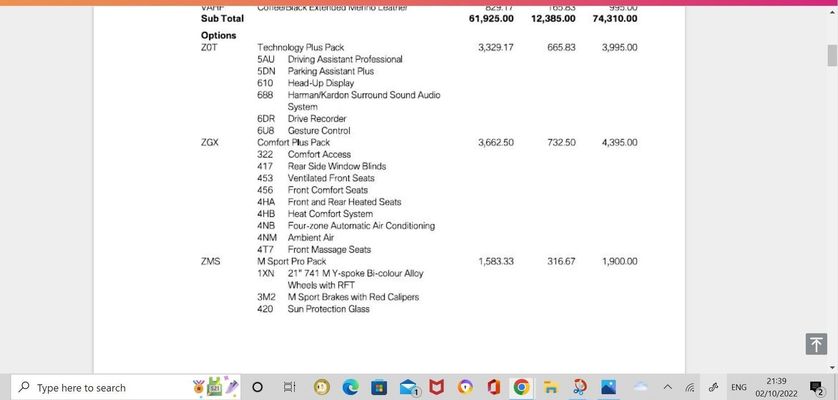The image size is (838, 400).
Task: Click the 'Technology Plus Pack' text
Action: point(300,48)
